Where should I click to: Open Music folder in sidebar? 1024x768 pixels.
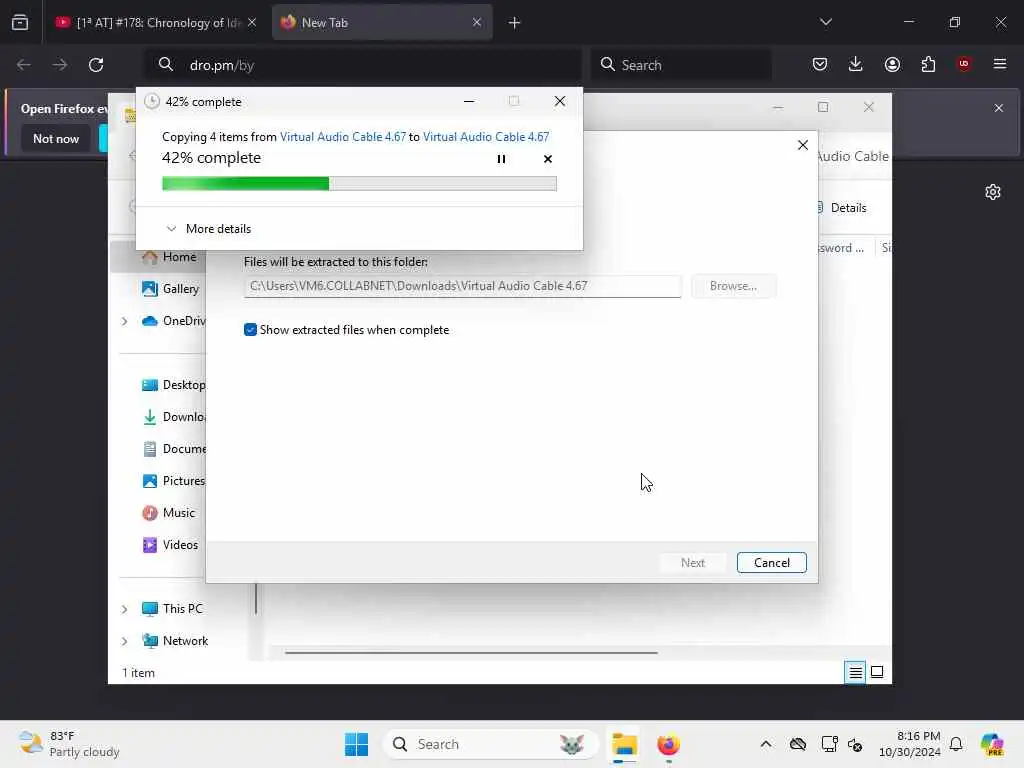(168, 513)
